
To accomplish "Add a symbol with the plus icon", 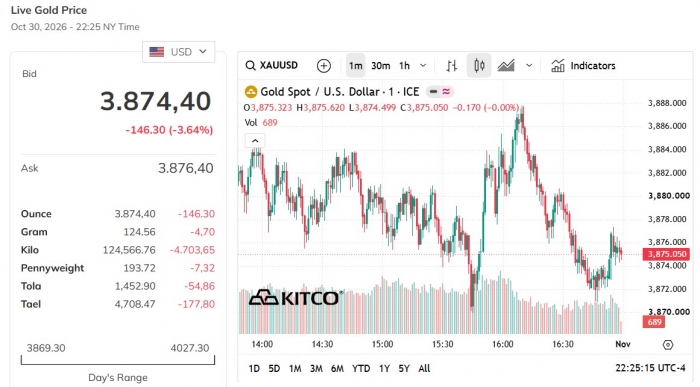I will (x=324, y=66).
